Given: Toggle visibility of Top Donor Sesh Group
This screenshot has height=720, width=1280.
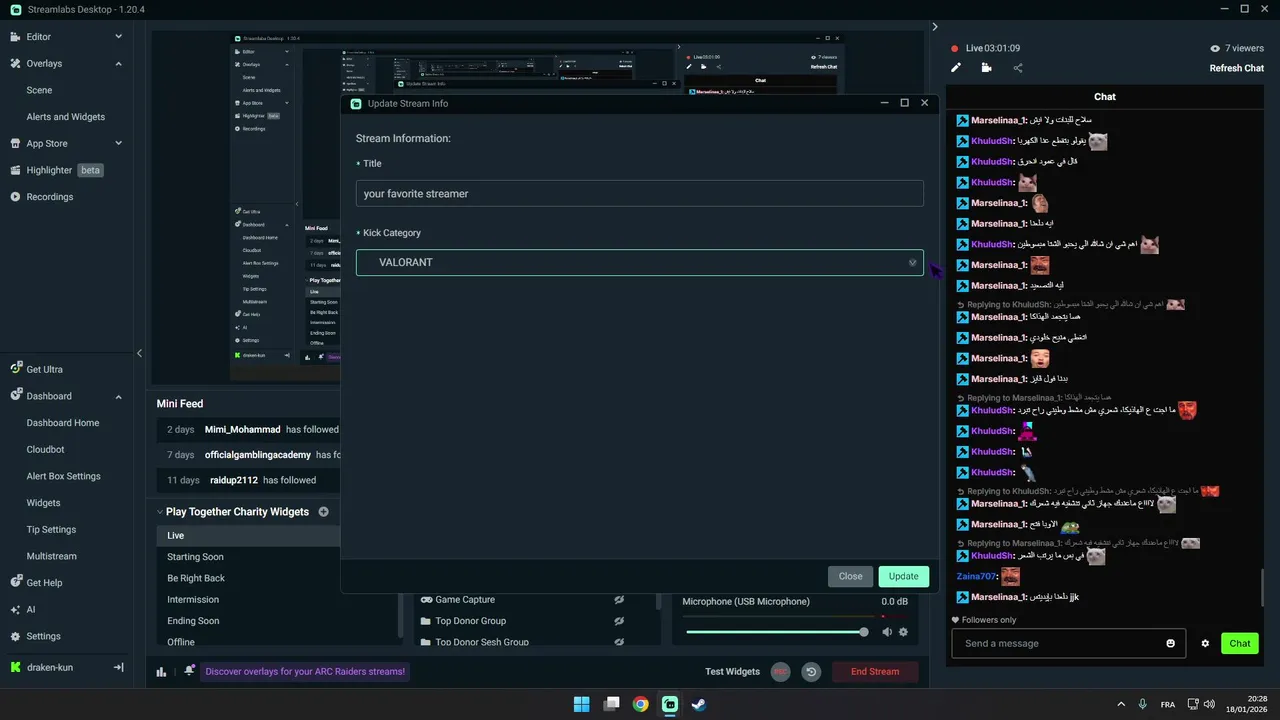Looking at the screenshot, I should [619, 642].
